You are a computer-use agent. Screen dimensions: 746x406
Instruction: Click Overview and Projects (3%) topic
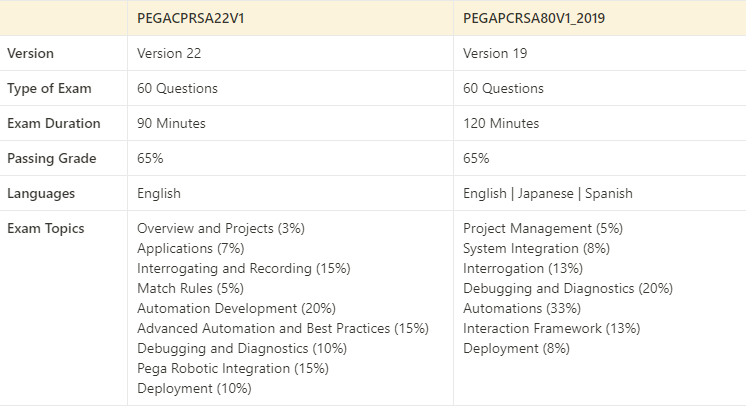coord(221,229)
